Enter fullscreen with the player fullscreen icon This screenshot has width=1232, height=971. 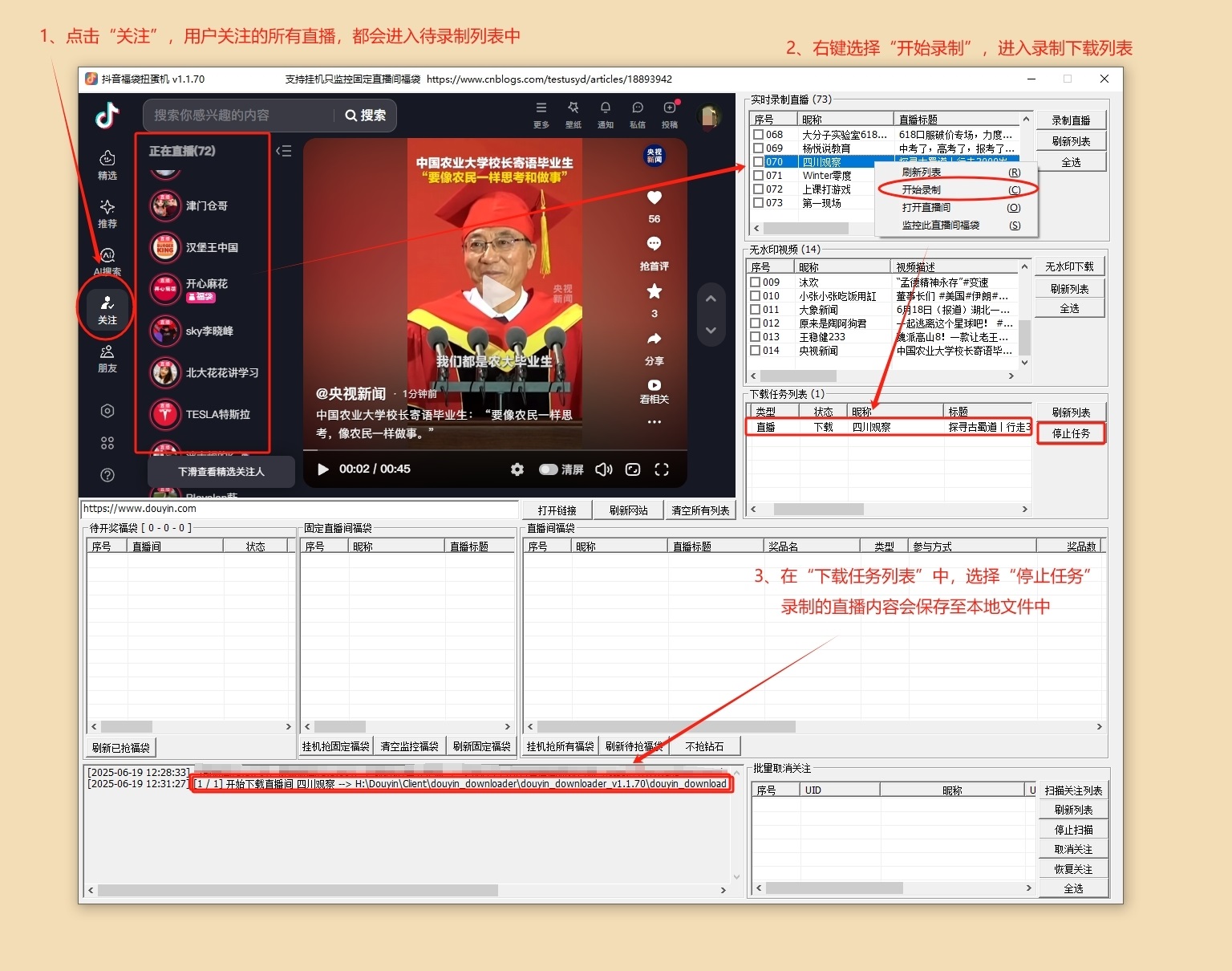662,469
